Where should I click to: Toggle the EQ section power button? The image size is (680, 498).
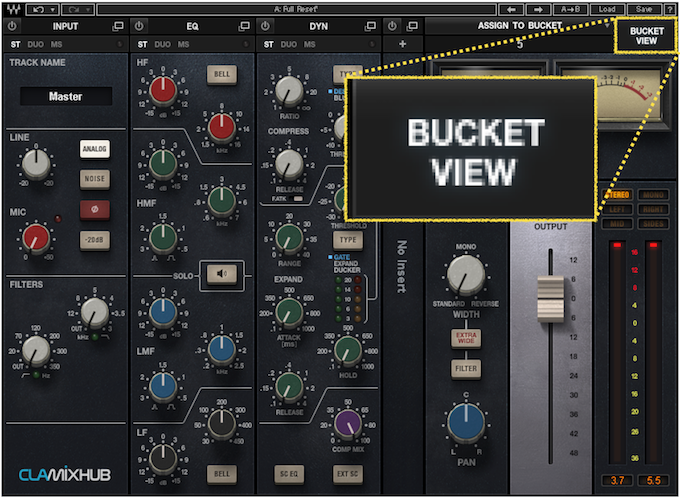[139, 26]
